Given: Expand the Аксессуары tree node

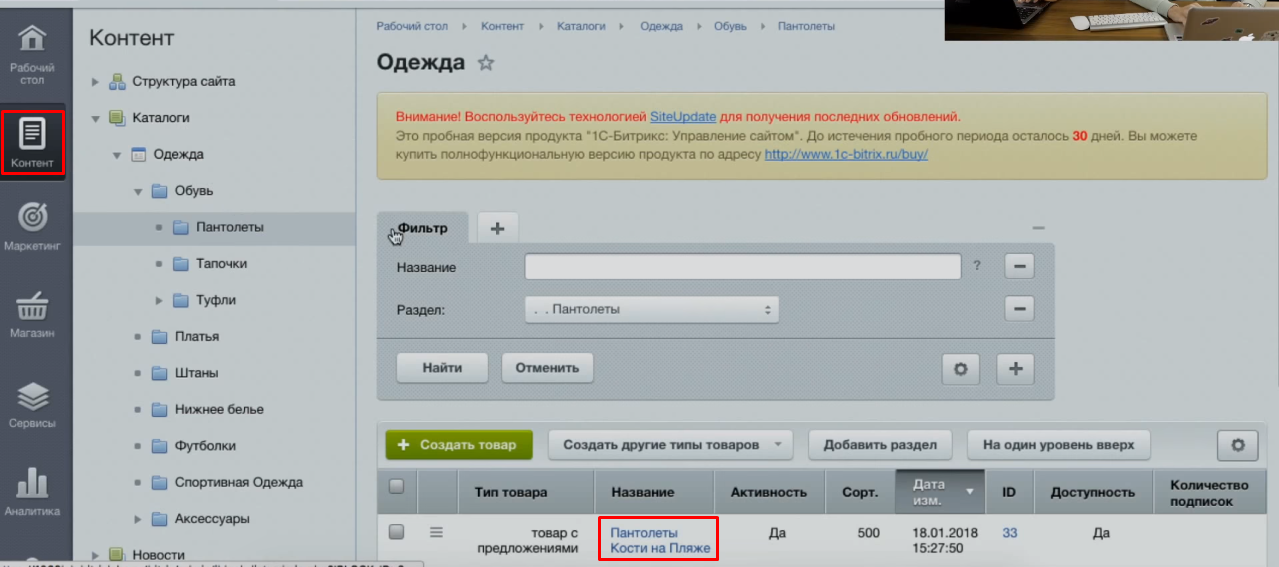Looking at the screenshot, I should 138,519.
